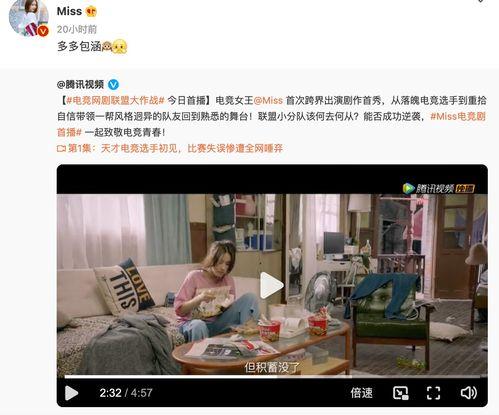Image resolution: width=499 pixels, height=415 pixels.
Task: Open hashtag #Miss电竞剧首播#
Action: point(271,124)
